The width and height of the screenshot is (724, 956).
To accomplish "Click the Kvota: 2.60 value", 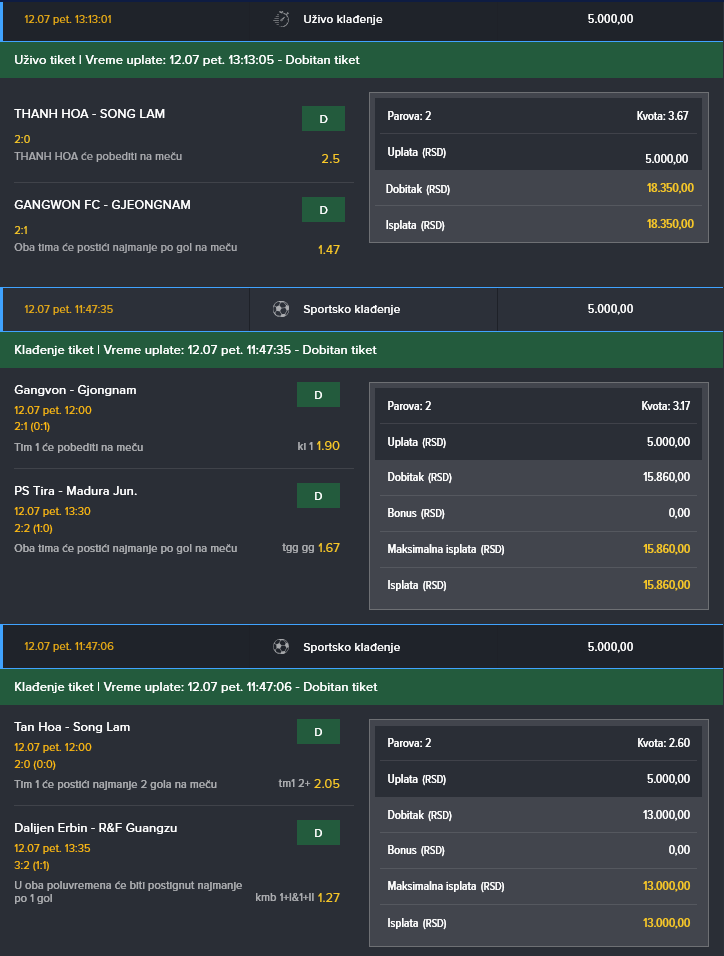I will click(x=663, y=743).
